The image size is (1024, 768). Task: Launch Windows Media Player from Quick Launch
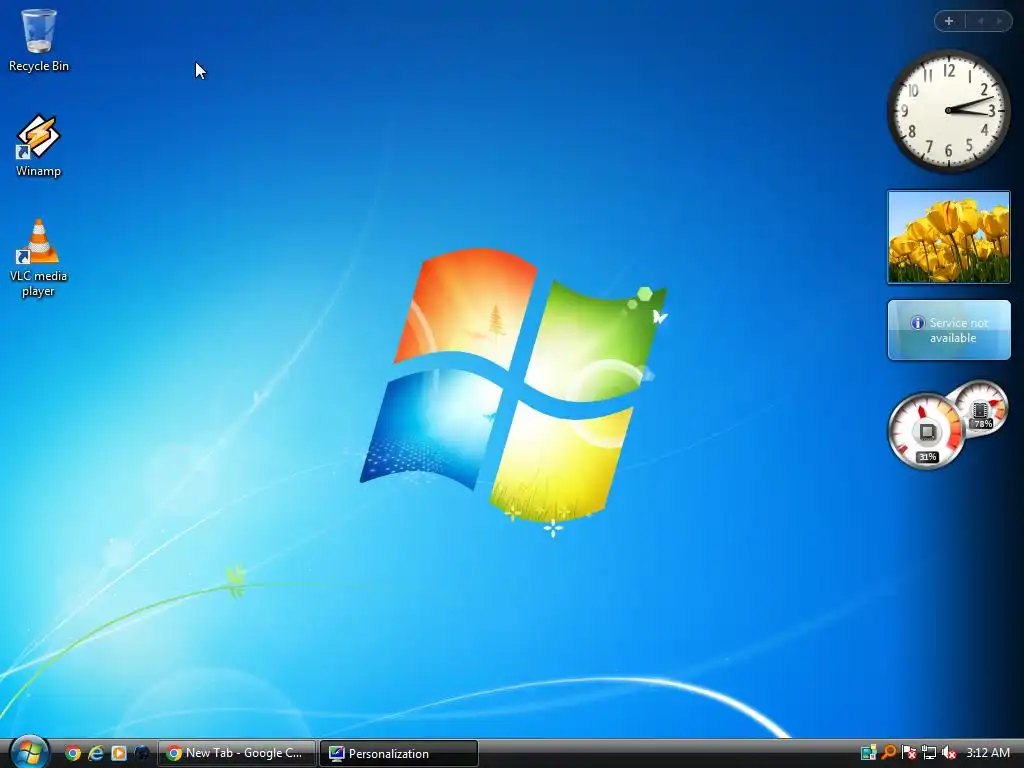point(119,753)
